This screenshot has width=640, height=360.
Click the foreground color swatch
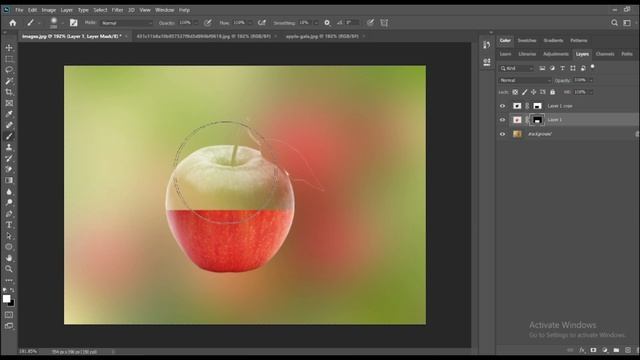(x=6, y=298)
